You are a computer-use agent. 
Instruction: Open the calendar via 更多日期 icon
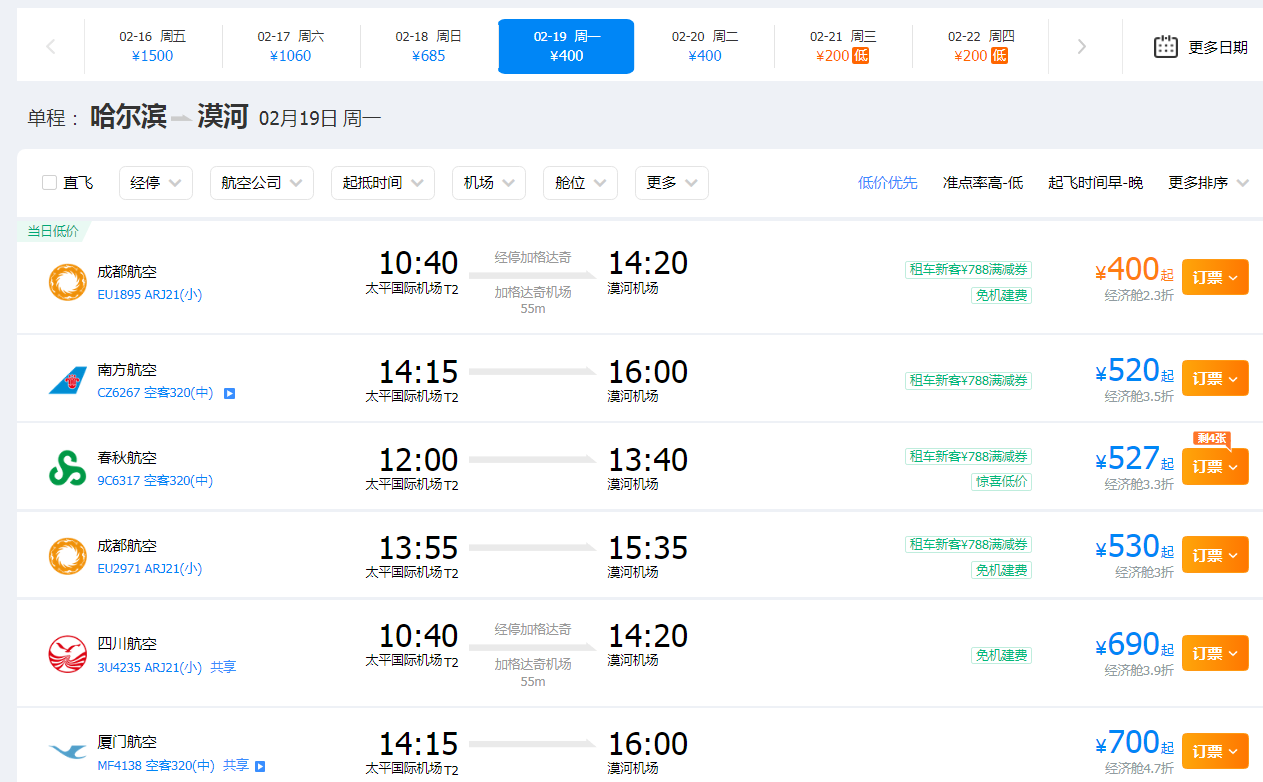(x=1165, y=45)
